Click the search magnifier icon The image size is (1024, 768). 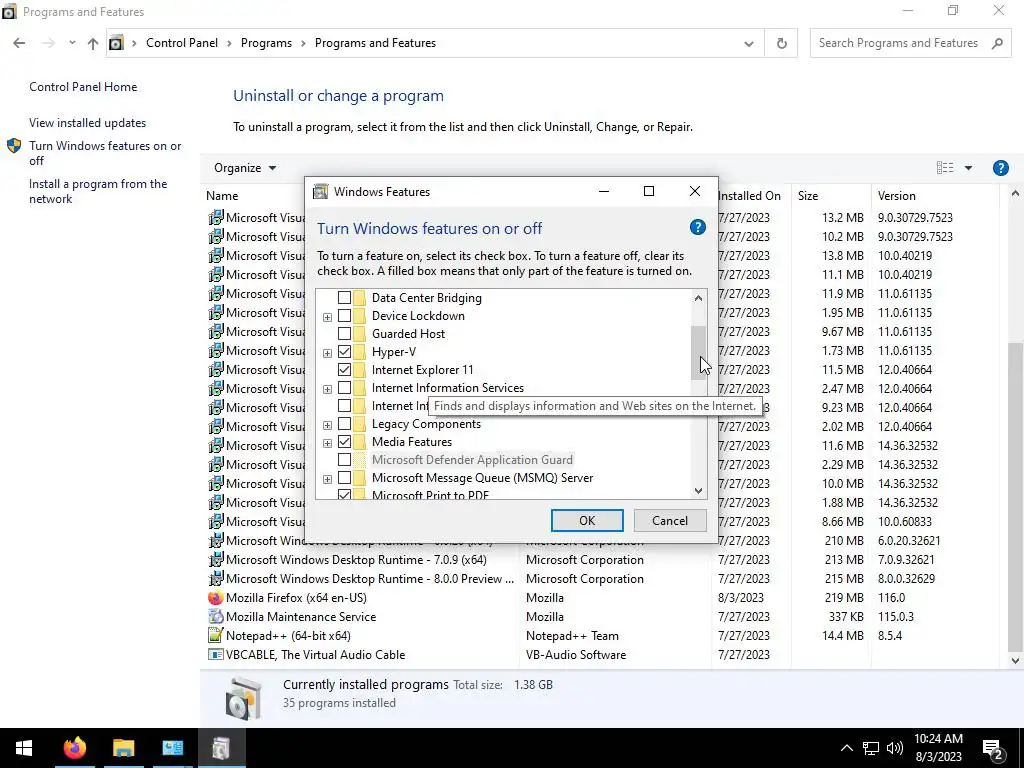coord(997,43)
